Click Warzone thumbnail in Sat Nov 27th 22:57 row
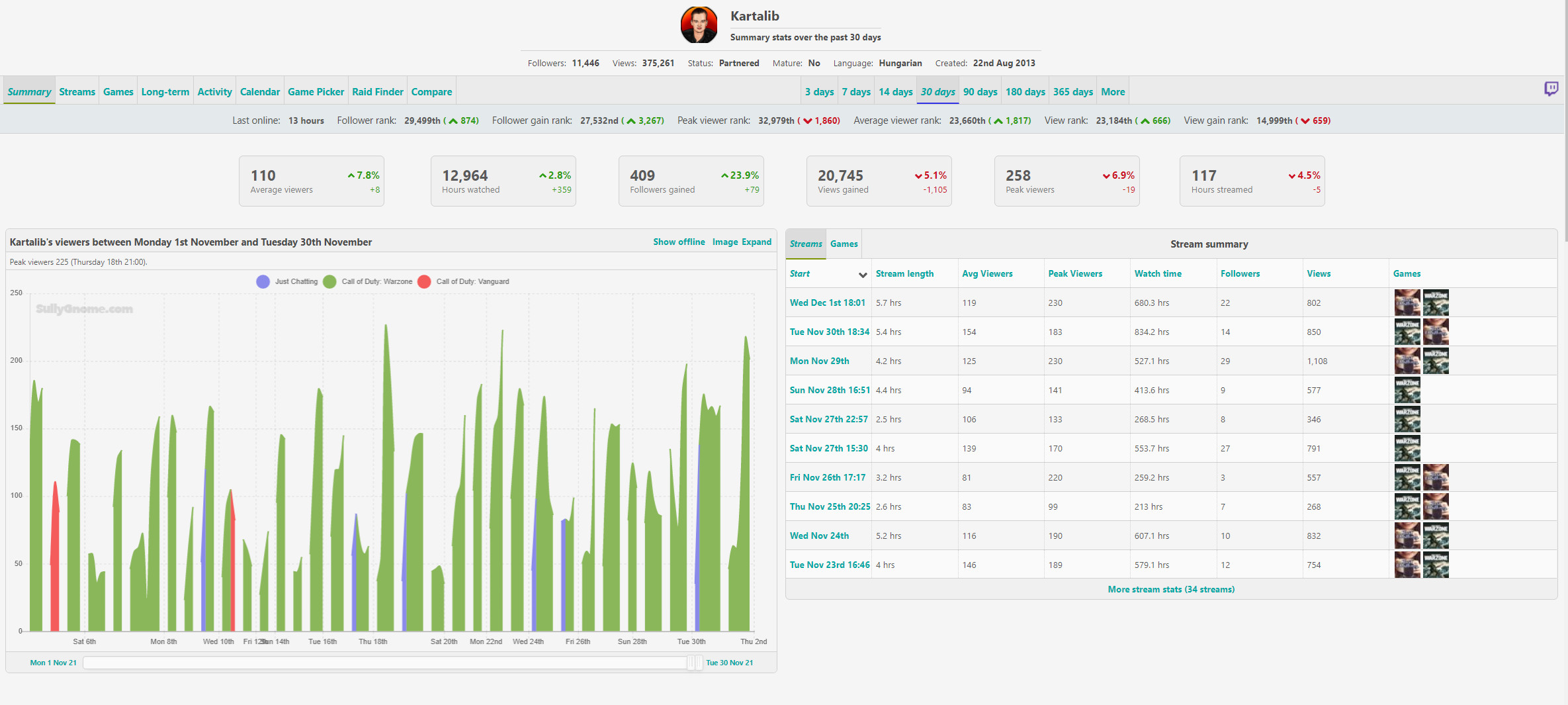This screenshot has width=1568, height=705. (1407, 420)
